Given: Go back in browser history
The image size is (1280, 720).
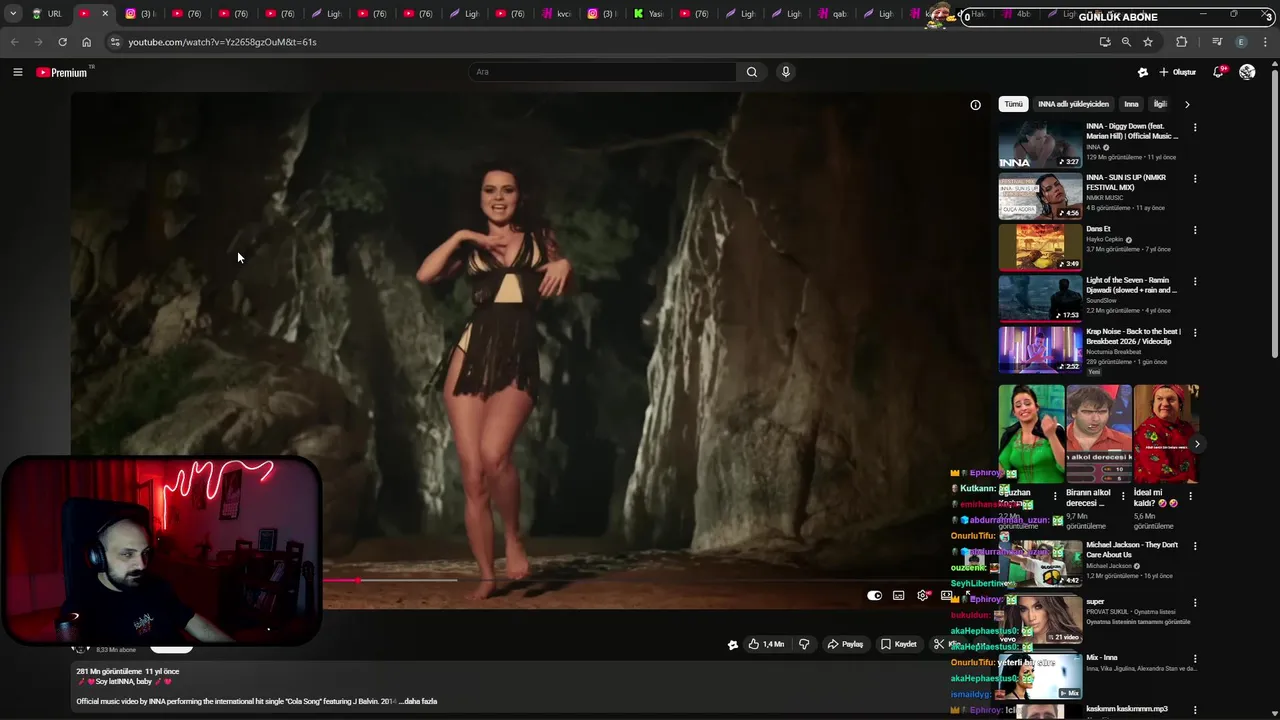Looking at the screenshot, I should pos(14,42).
